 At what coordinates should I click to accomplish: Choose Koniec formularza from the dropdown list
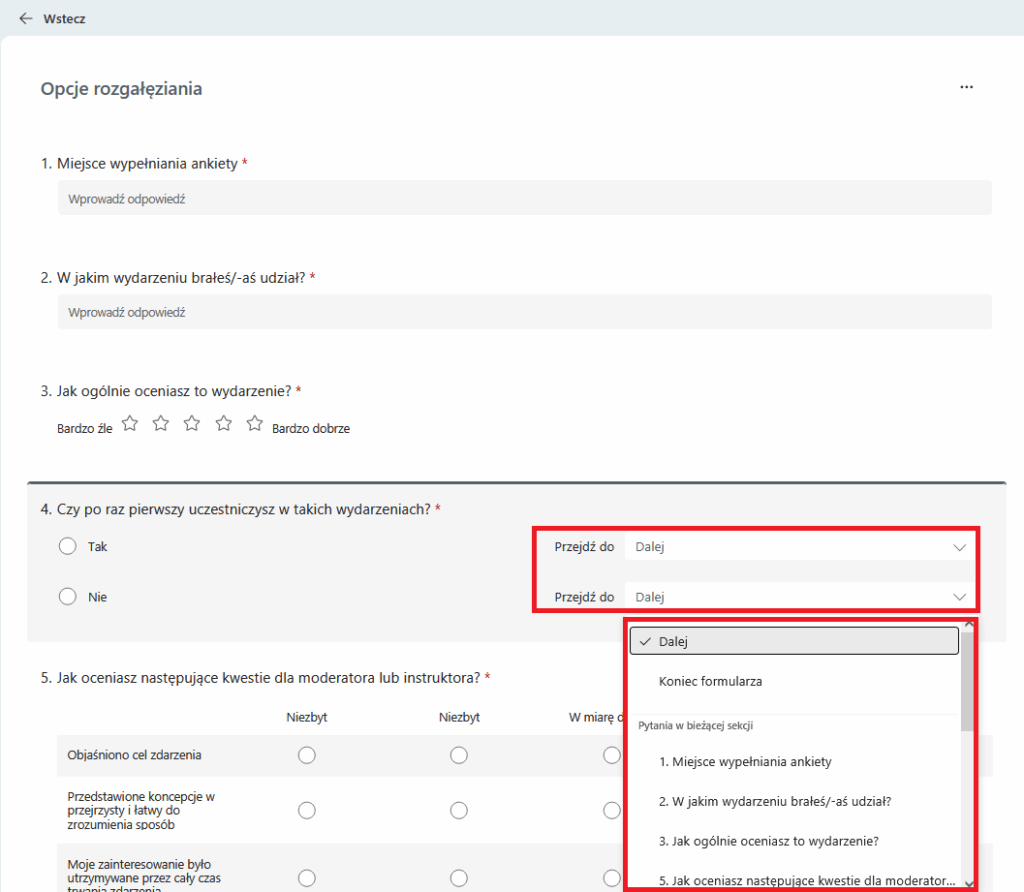pyautogui.click(x=710, y=681)
